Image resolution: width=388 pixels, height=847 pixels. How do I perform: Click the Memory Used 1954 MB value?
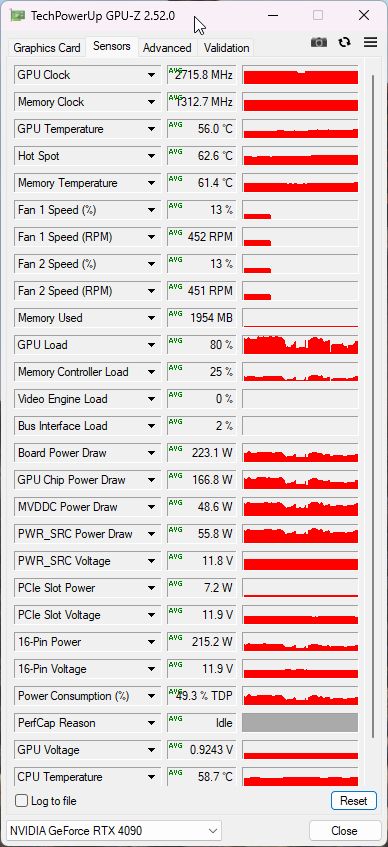[x=202, y=318]
